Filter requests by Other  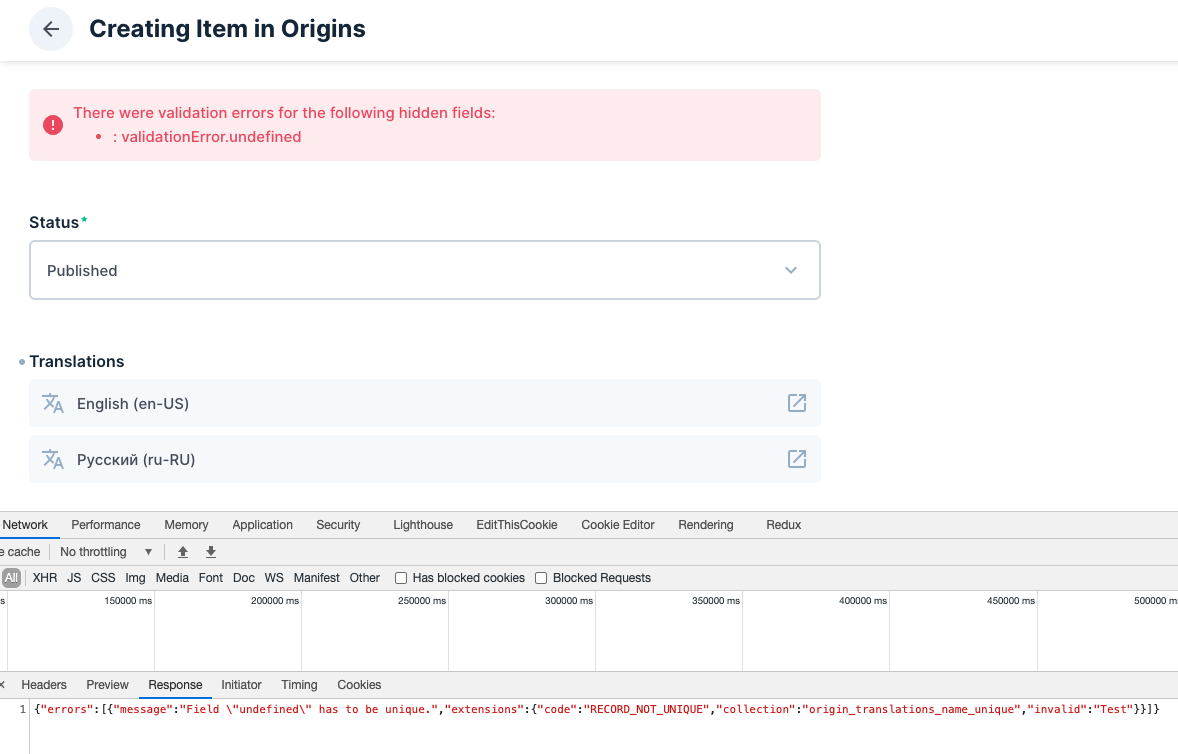pyautogui.click(x=364, y=578)
